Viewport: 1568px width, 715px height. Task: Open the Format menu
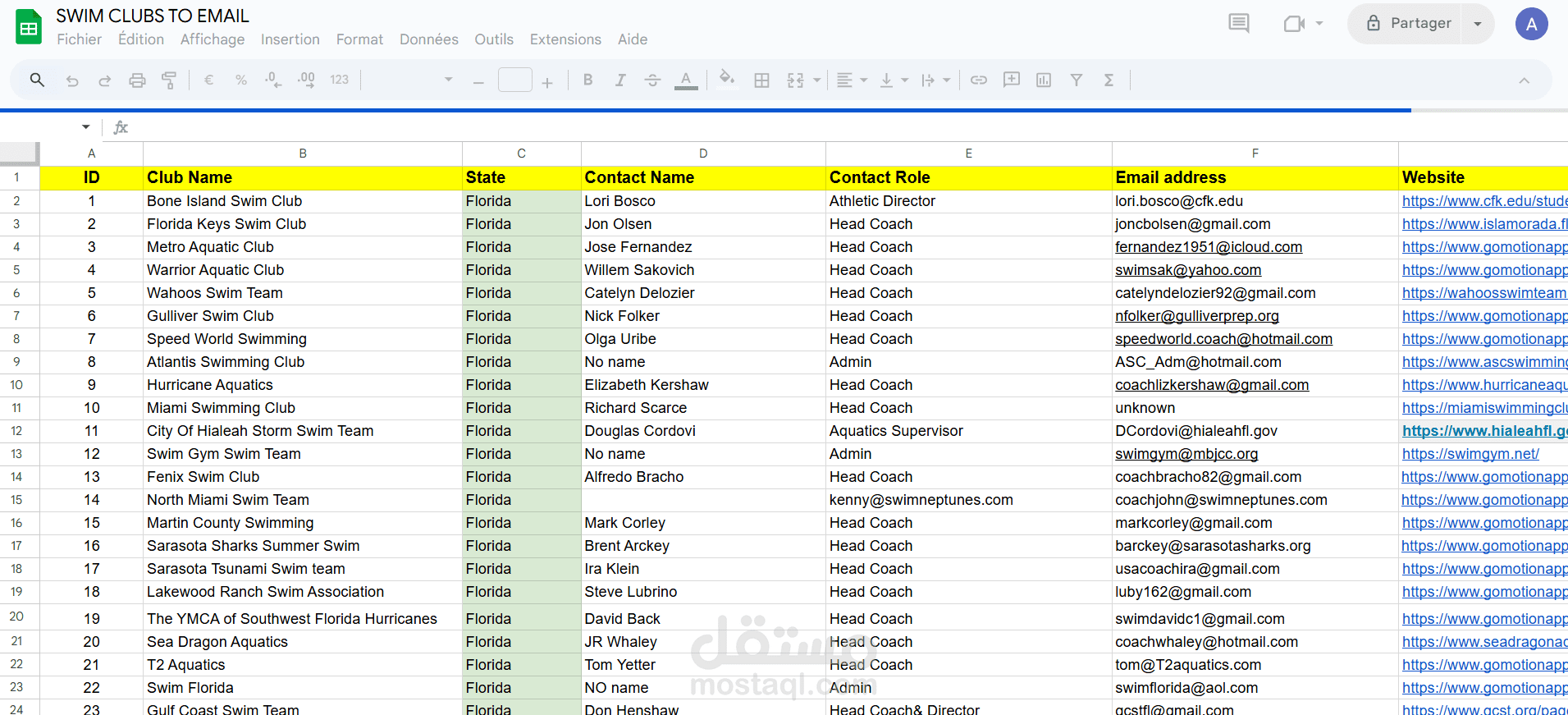[x=359, y=39]
